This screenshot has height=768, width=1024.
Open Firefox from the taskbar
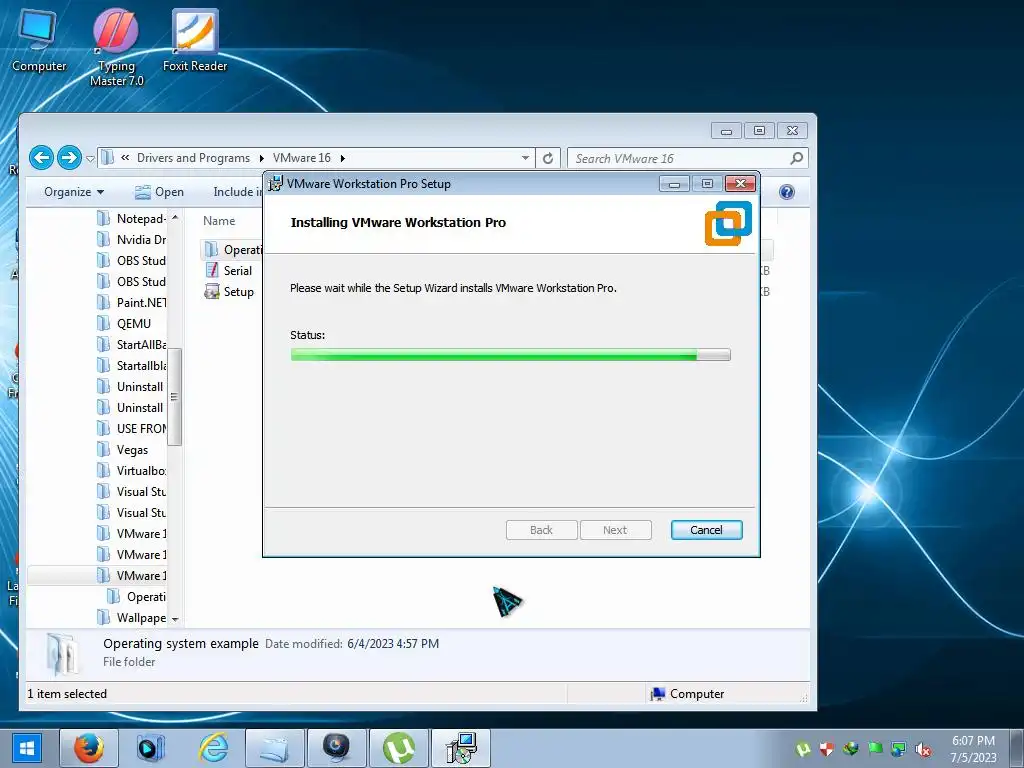[89, 748]
